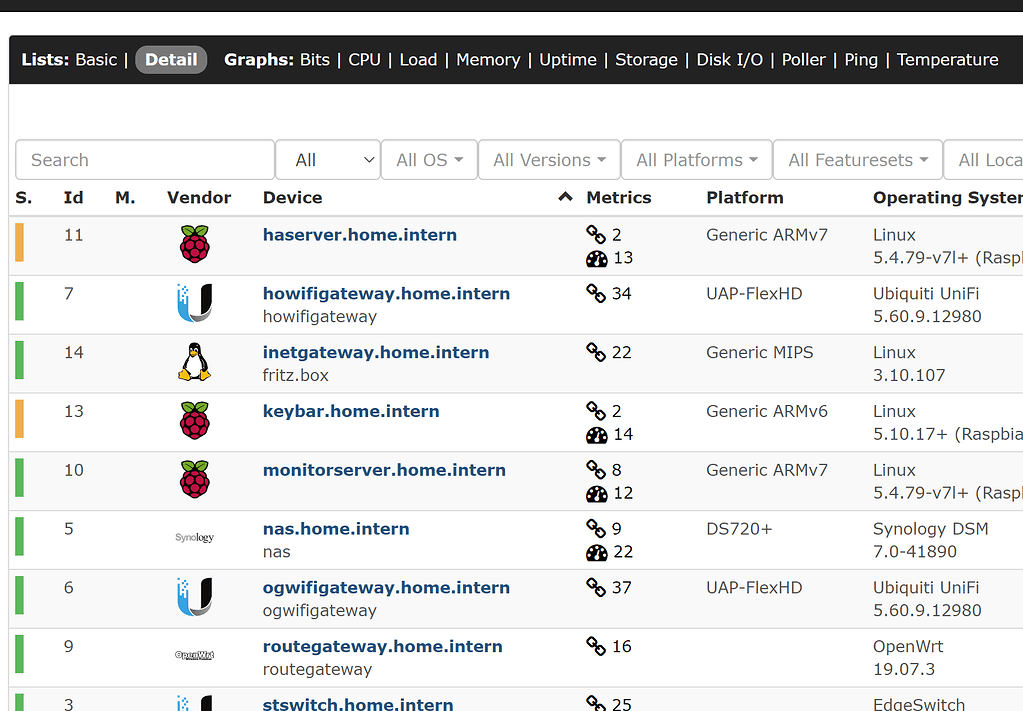Expand the All Platforms dropdown

point(696,159)
